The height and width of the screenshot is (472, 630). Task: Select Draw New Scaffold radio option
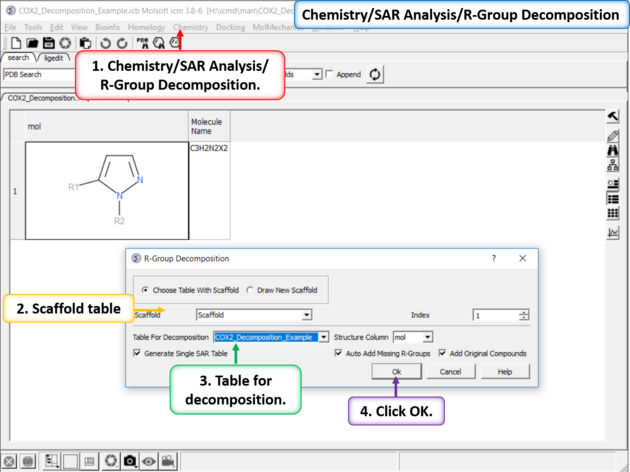(250, 290)
